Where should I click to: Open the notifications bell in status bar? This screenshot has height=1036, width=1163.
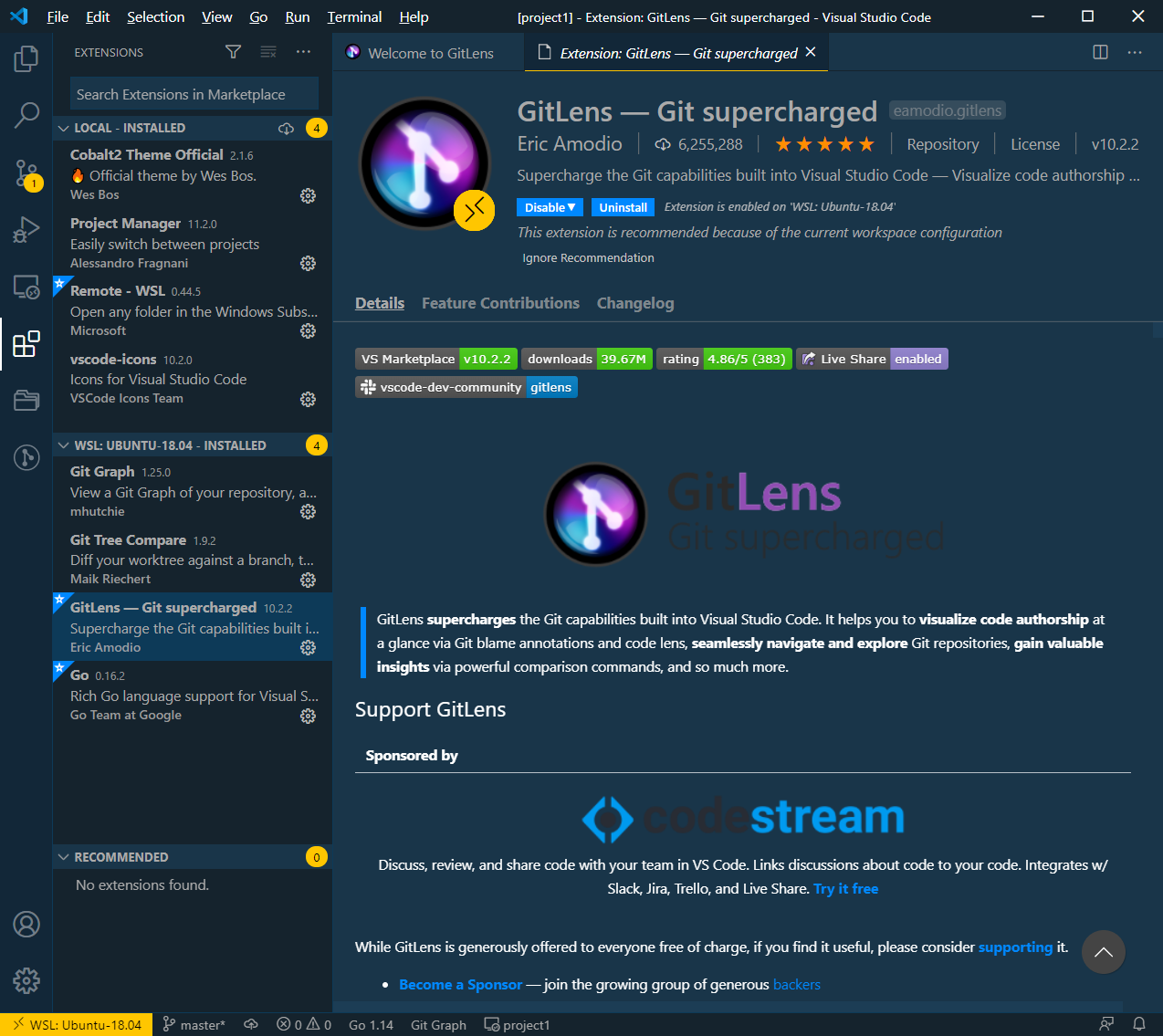[x=1138, y=1024]
